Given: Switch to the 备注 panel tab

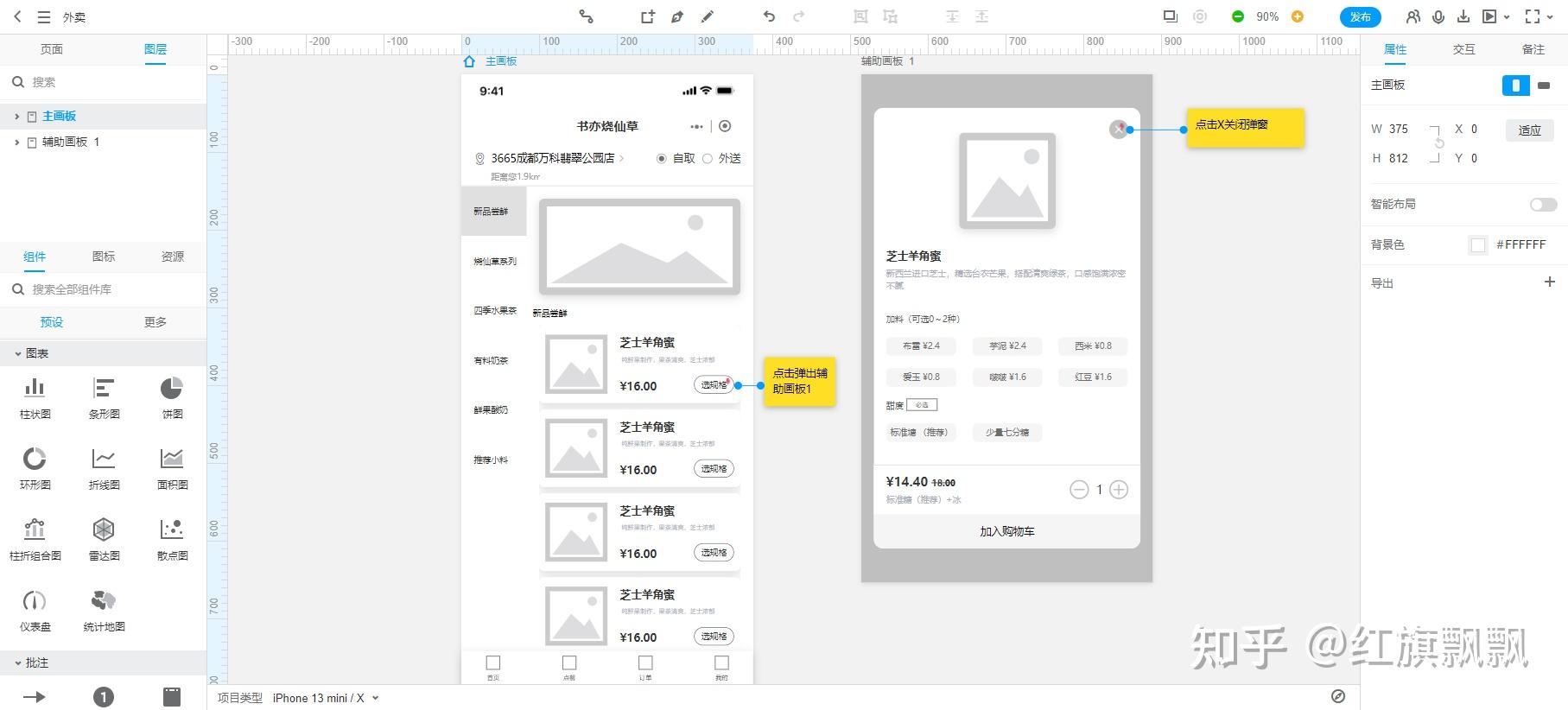Looking at the screenshot, I should pyautogui.click(x=1533, y=49).
